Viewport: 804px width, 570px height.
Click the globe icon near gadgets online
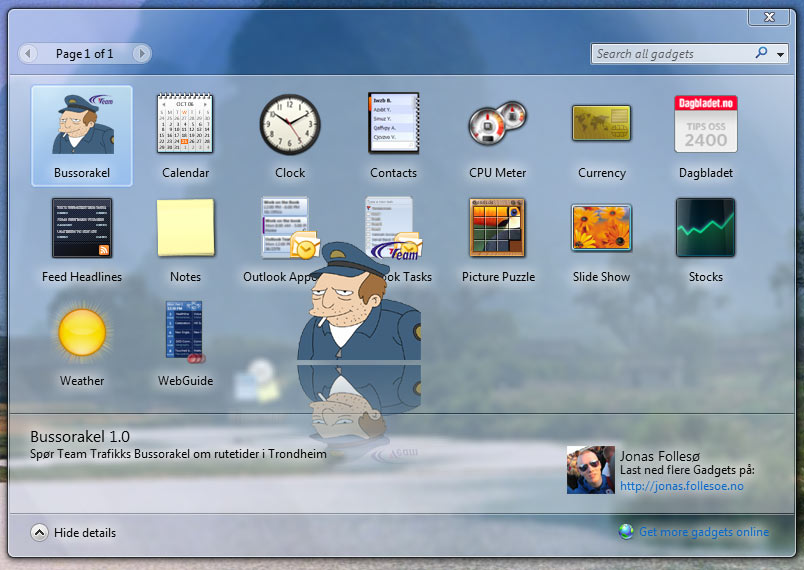pyautogui.click(x=626, y=532)
